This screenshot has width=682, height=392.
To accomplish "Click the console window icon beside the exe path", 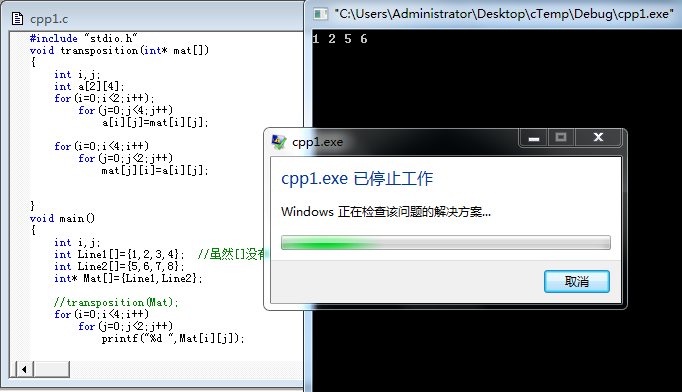I will [321, 14].
